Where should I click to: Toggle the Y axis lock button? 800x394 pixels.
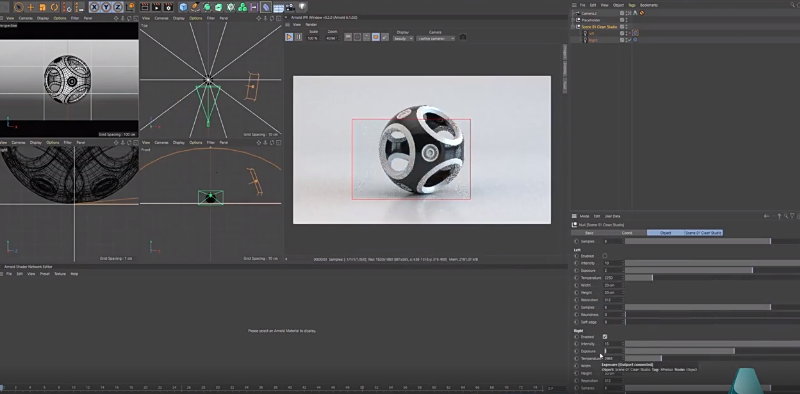(106, 7)
